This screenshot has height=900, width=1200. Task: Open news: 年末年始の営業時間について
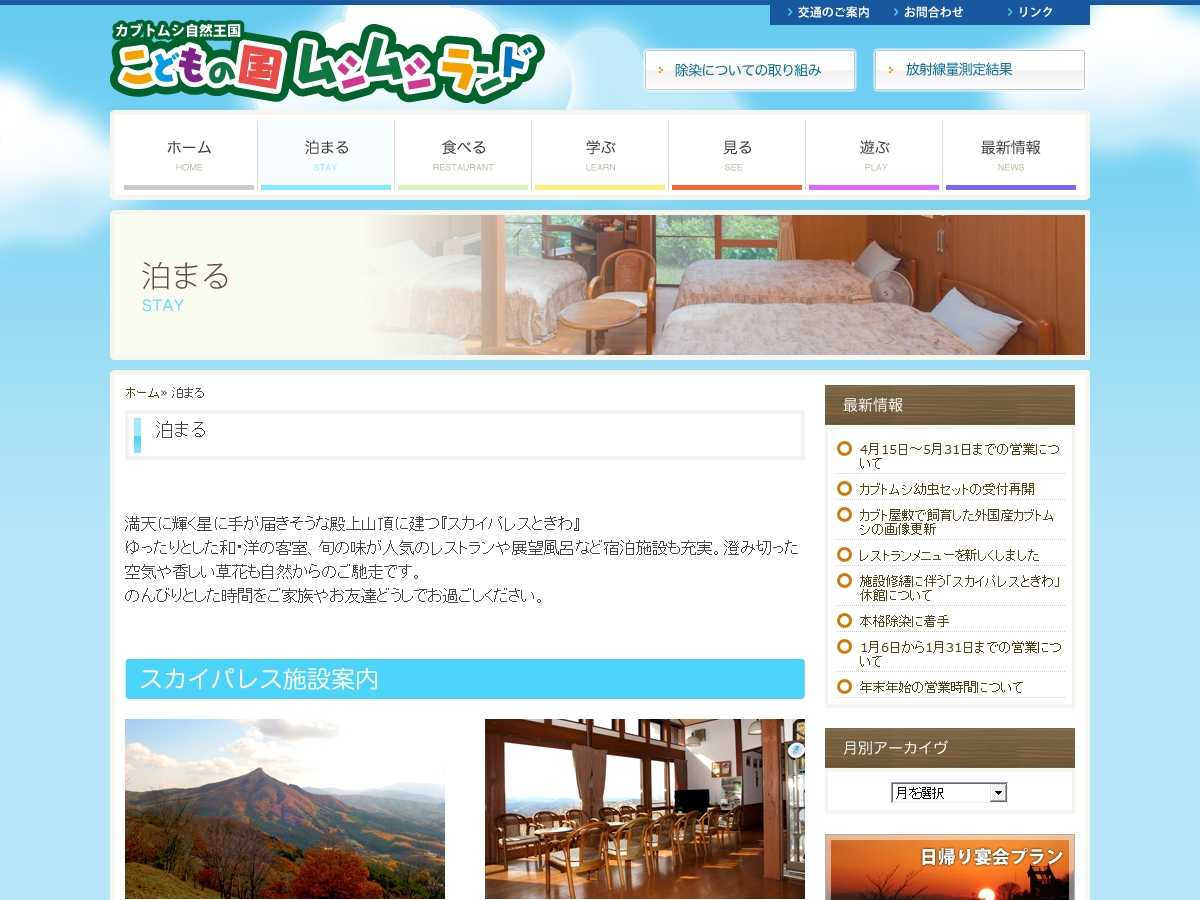coord(941,687)
